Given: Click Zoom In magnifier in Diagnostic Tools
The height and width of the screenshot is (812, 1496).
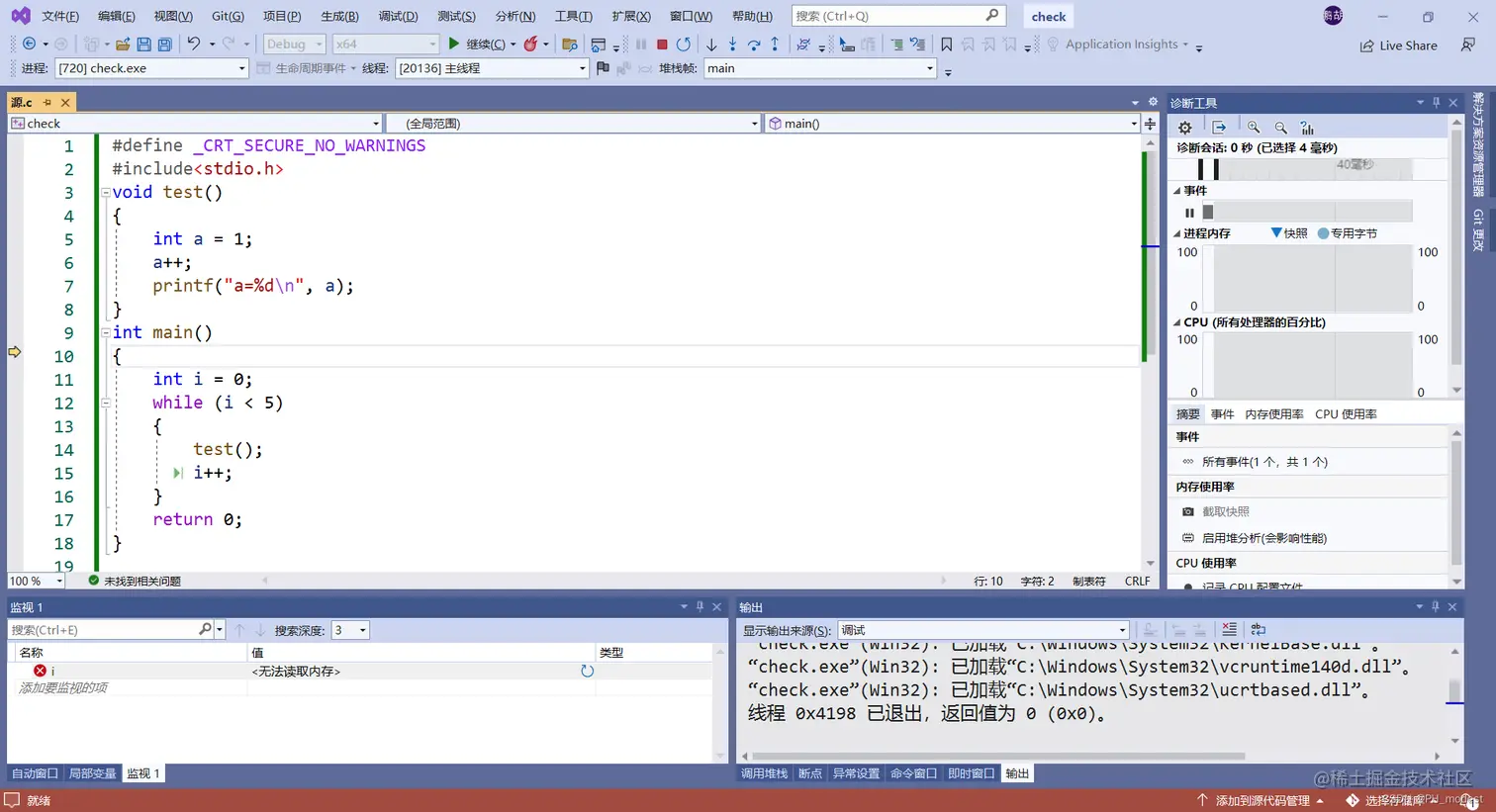Looking at the screenshot, I should tap(1254, 128).
